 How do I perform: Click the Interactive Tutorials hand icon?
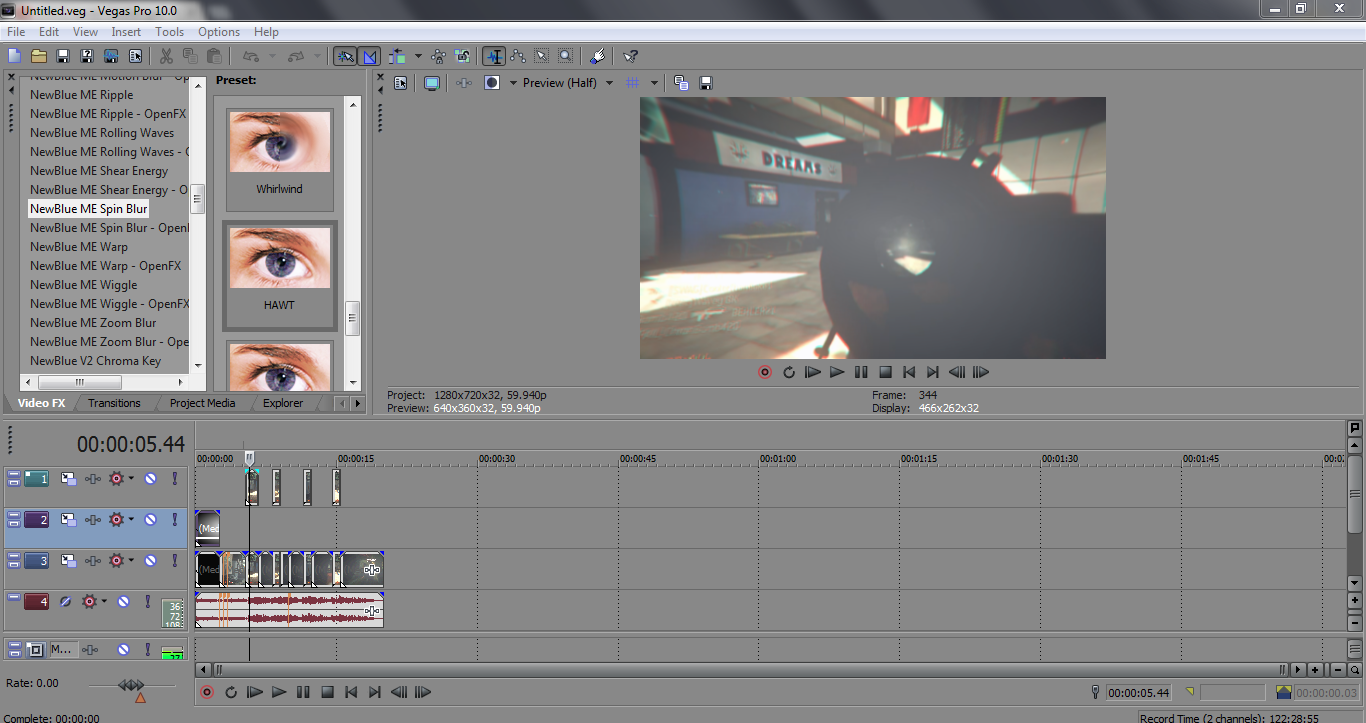[x=598, y=56]
